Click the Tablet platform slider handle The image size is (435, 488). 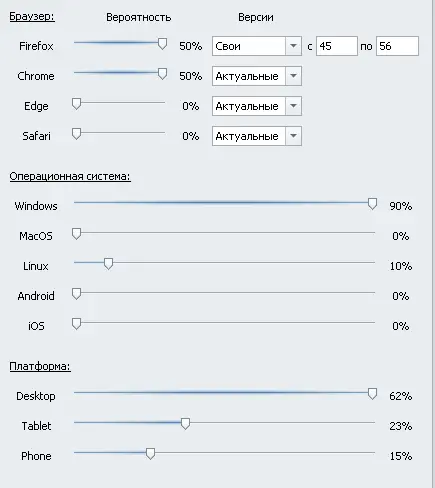pos(185,424)
